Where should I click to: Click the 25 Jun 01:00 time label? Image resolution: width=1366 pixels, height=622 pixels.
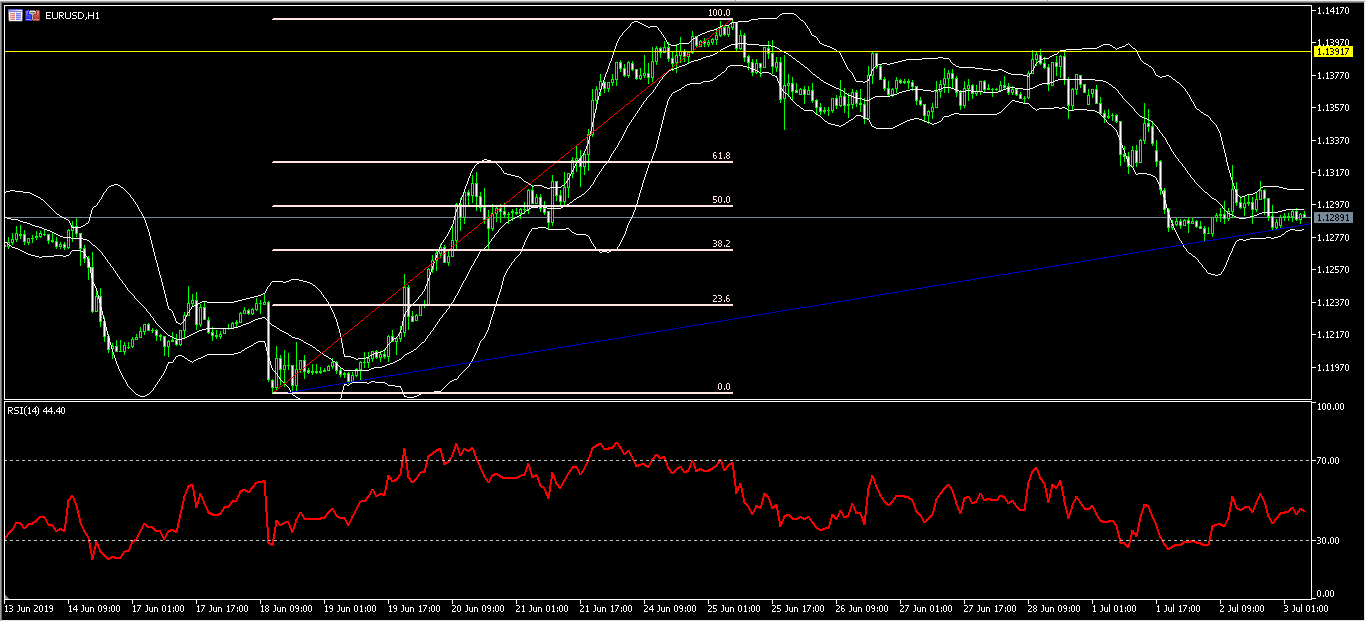click(x=734, y=608)
